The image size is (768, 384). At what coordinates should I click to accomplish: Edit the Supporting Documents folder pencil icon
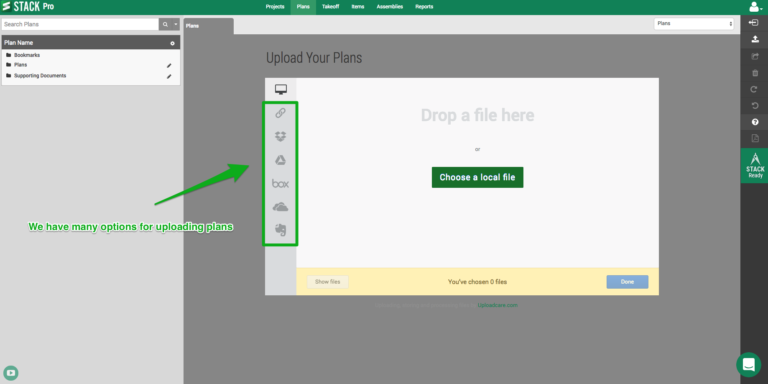click(x=169, y=76)
